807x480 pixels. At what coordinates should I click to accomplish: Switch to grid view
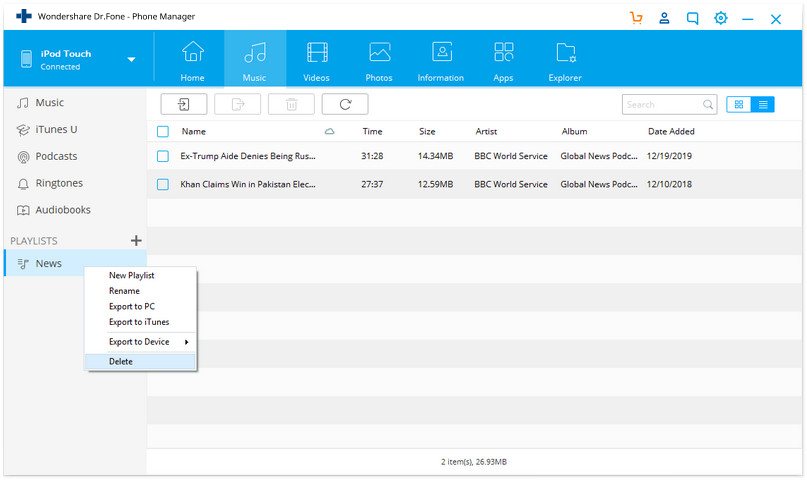click(x=739, y=104)
